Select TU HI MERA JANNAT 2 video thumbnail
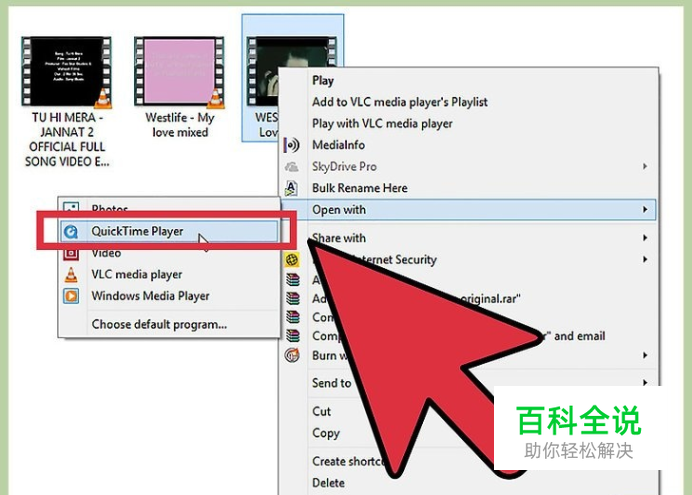 click(x=66, y=71)
